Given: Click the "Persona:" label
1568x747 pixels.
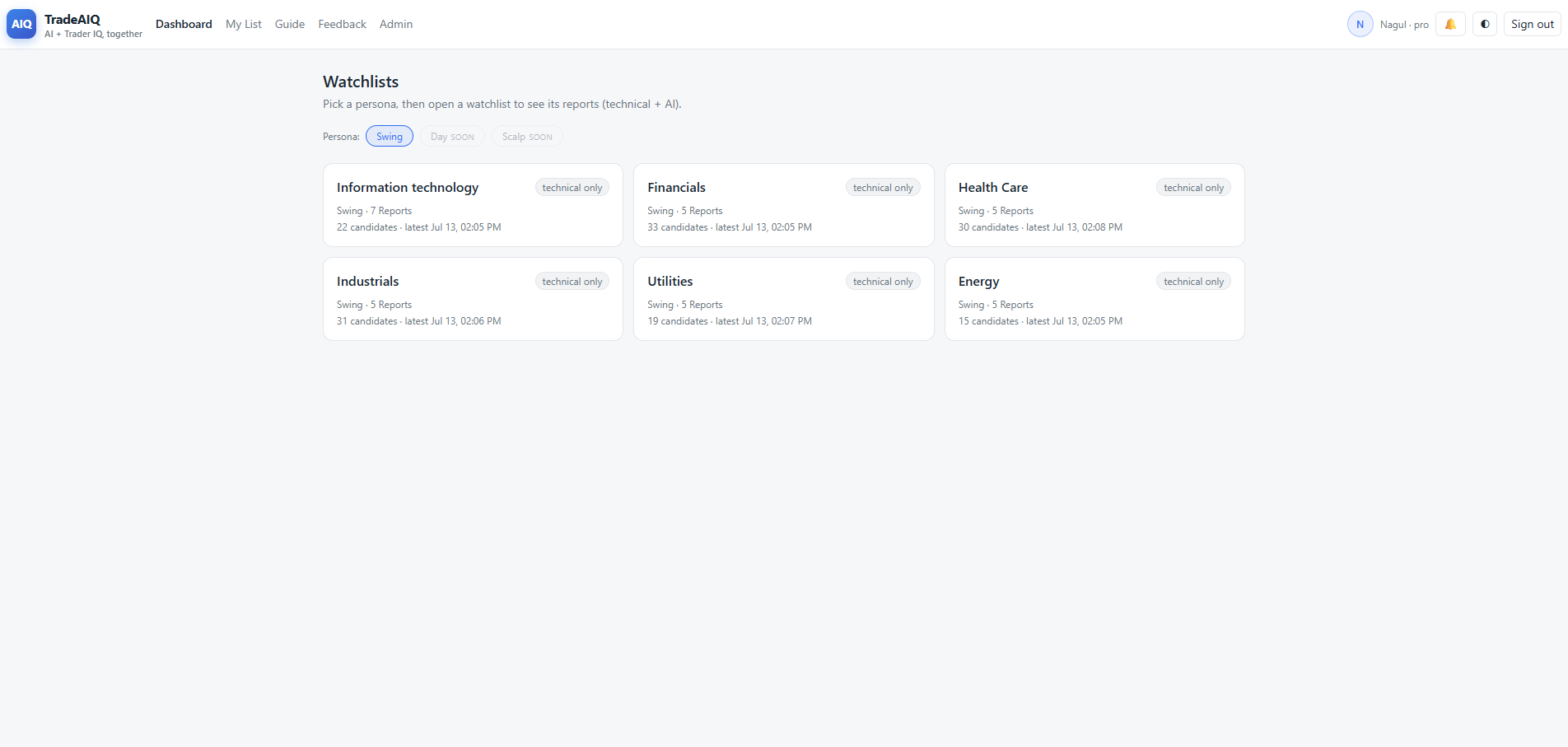Looking at the screenshot, I should pos(341,137).
